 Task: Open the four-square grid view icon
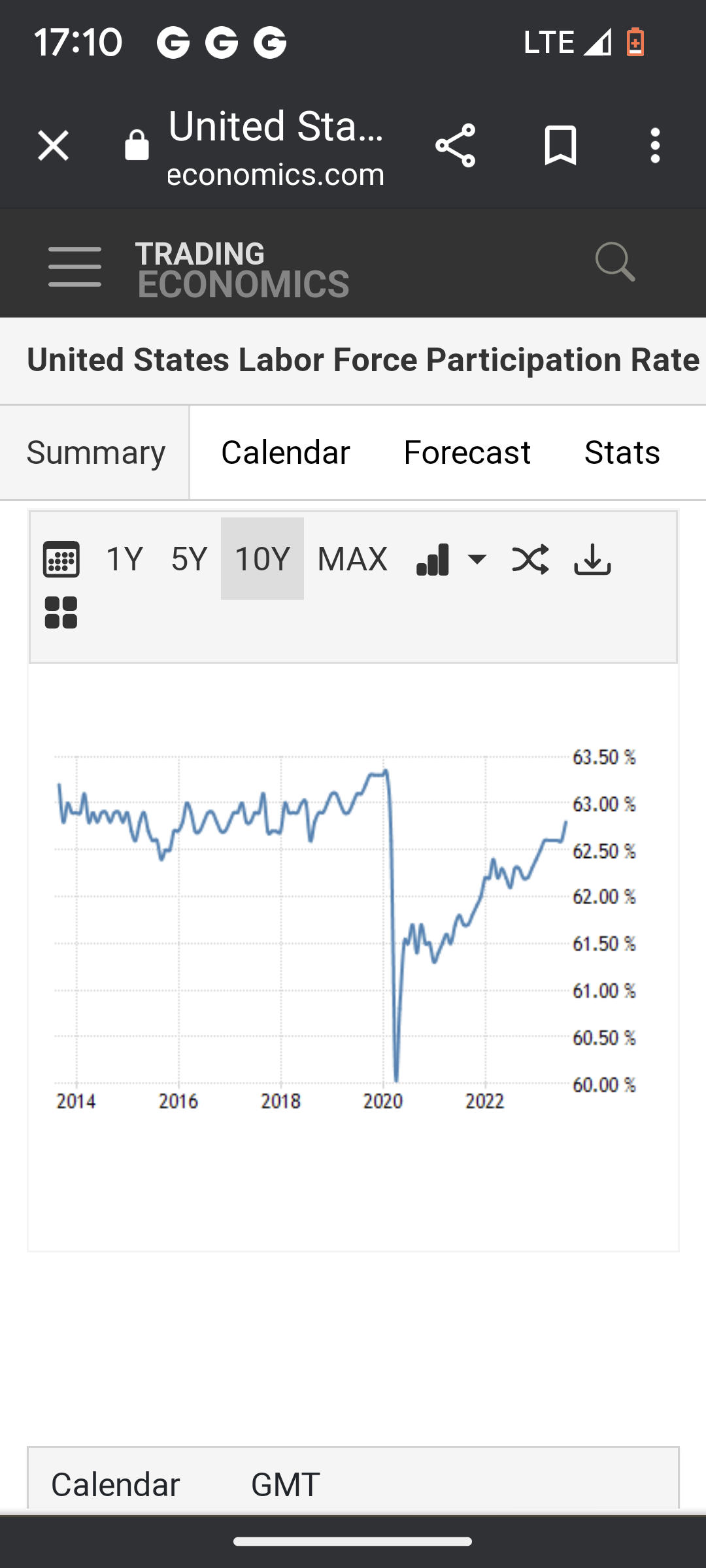(61, 613)
